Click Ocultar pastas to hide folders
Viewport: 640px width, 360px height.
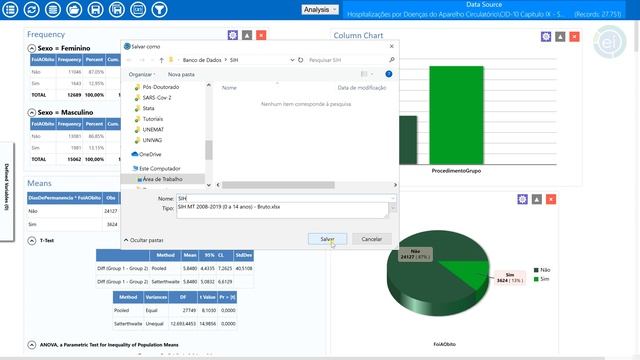(144, 240)
